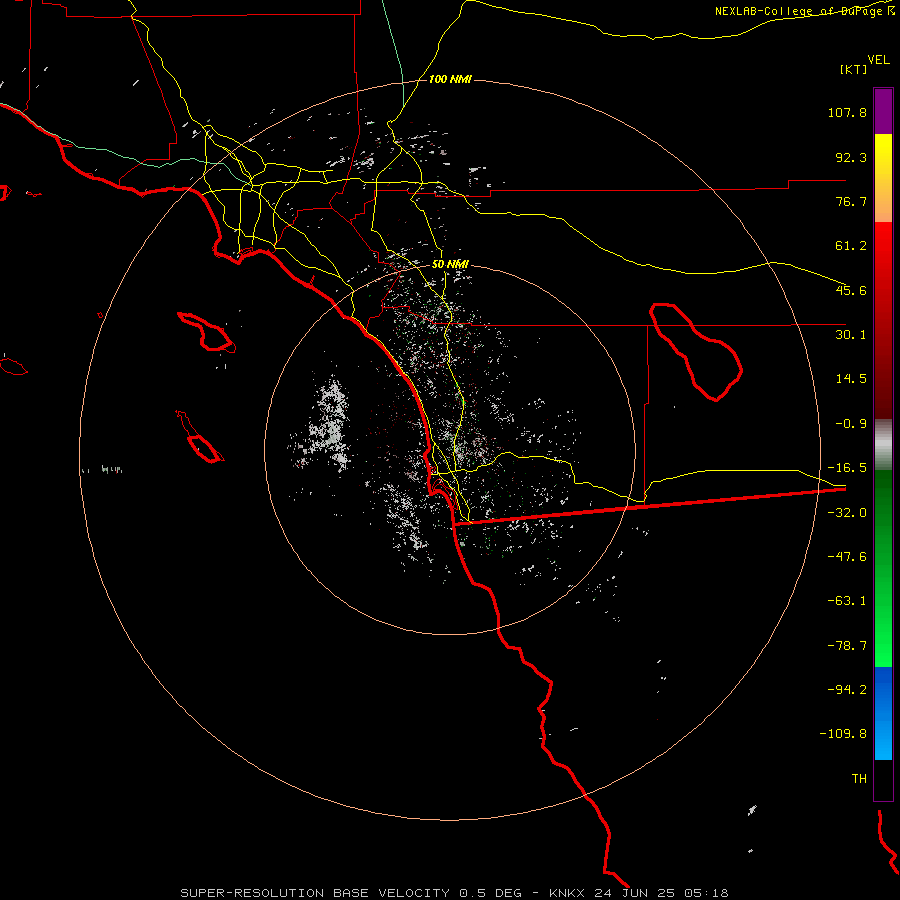
Task: Select the yellow segment of the velocity scale
Action: pyautogui.click(x=883, y=178)
